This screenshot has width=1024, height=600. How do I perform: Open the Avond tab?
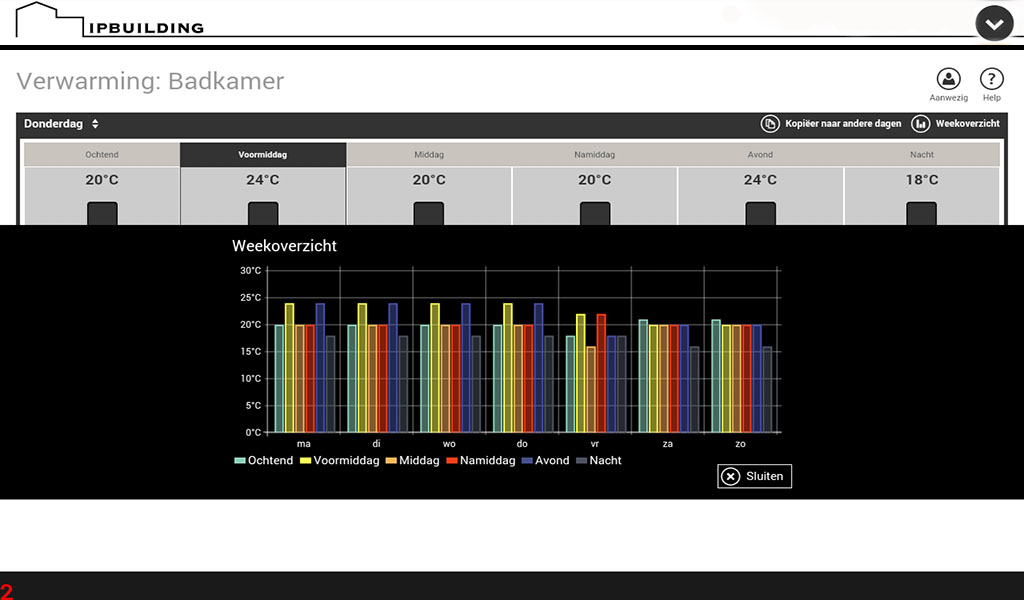(760, 155)
